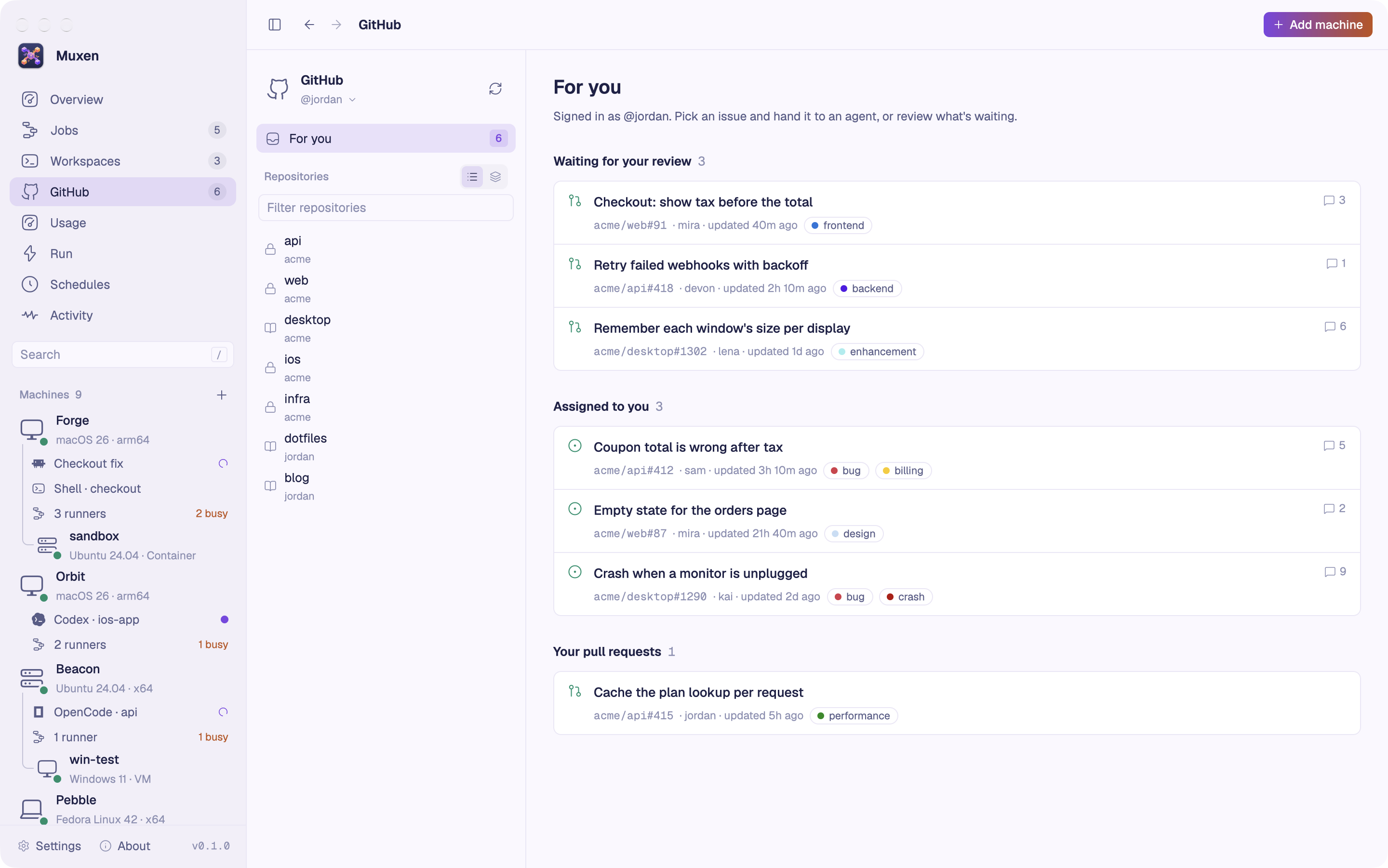Click the frontend label tag
The height and width of the screenshot is (868, 1388).
[838, 225]
